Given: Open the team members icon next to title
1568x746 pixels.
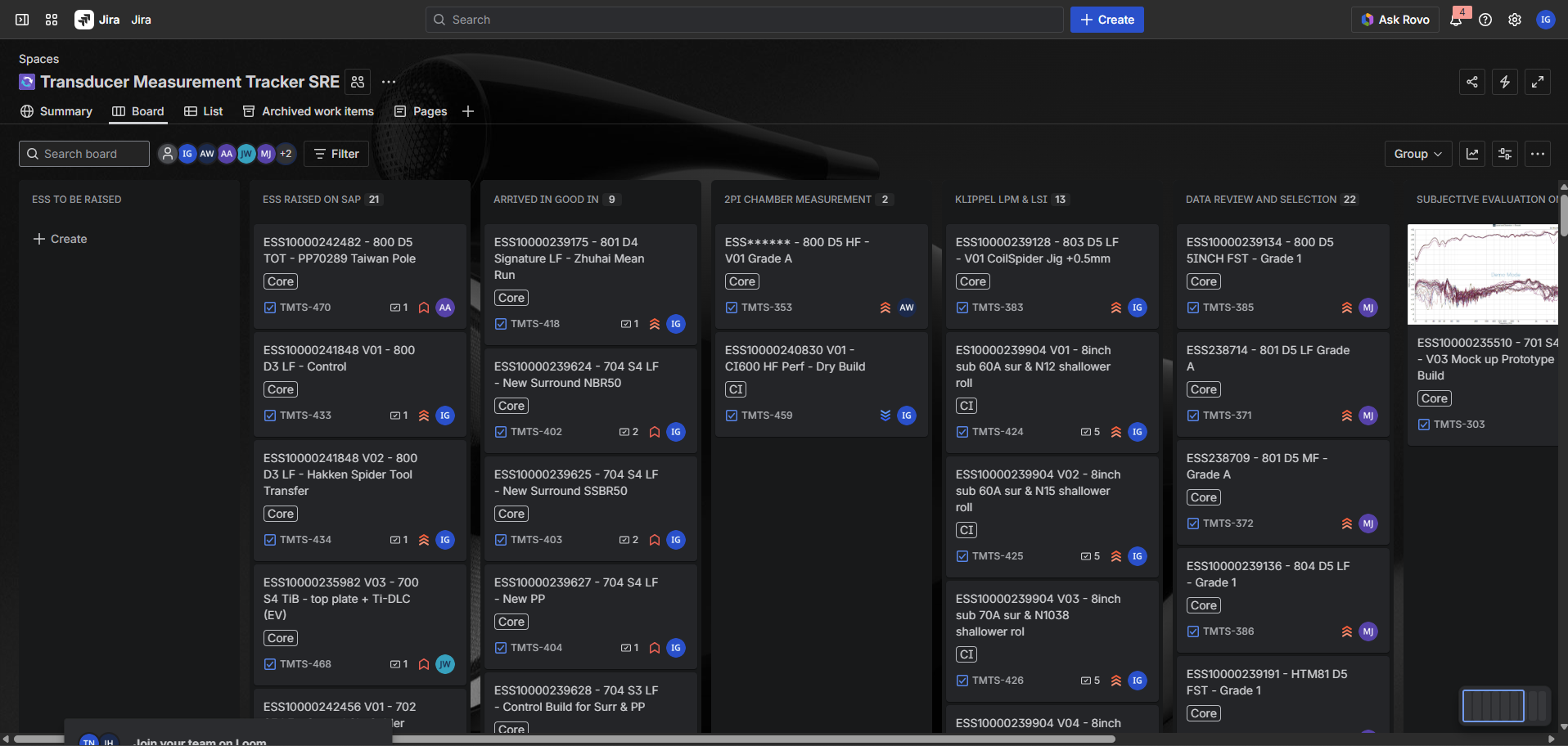Looking at the screenshot, I should 358,82.
